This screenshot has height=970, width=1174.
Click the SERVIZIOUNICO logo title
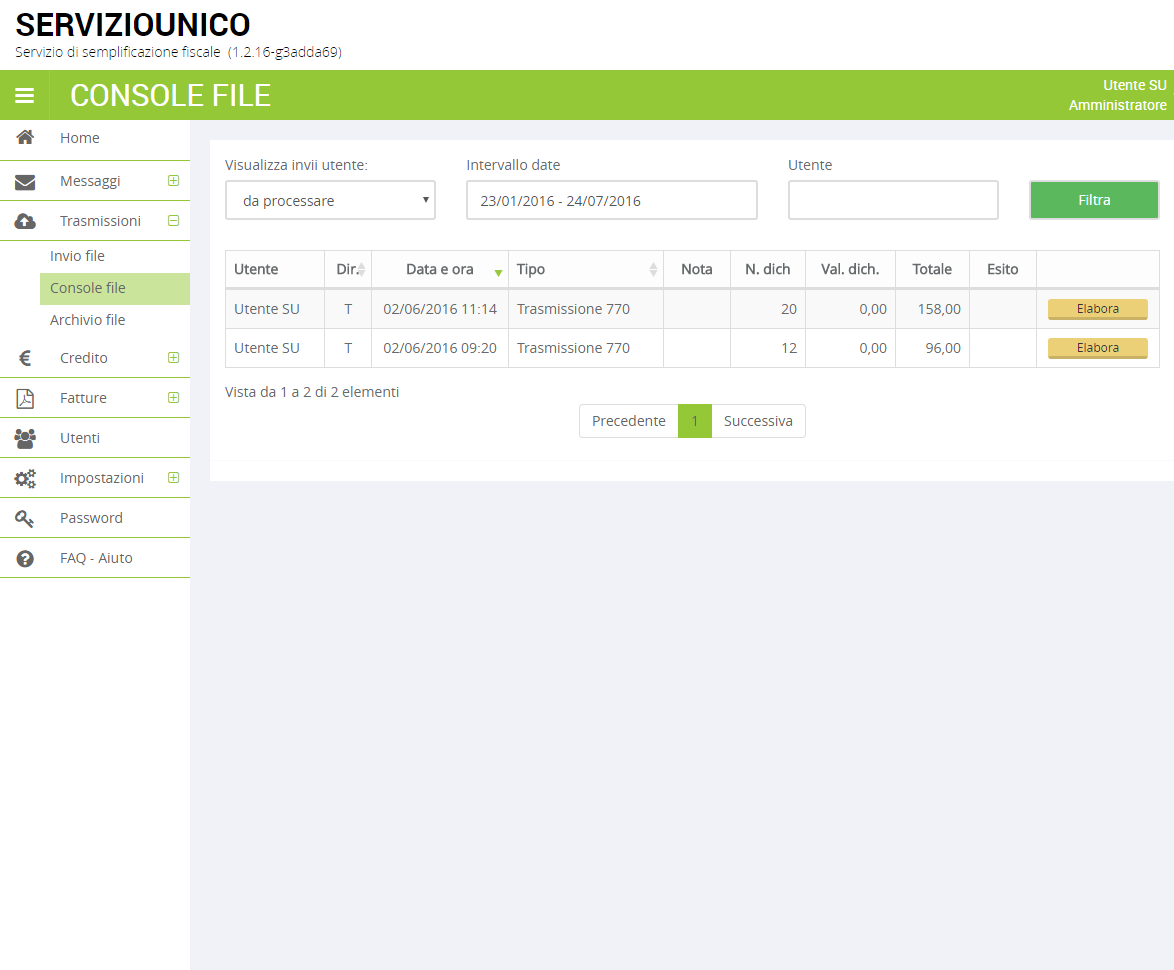click(x=133, y=25)
